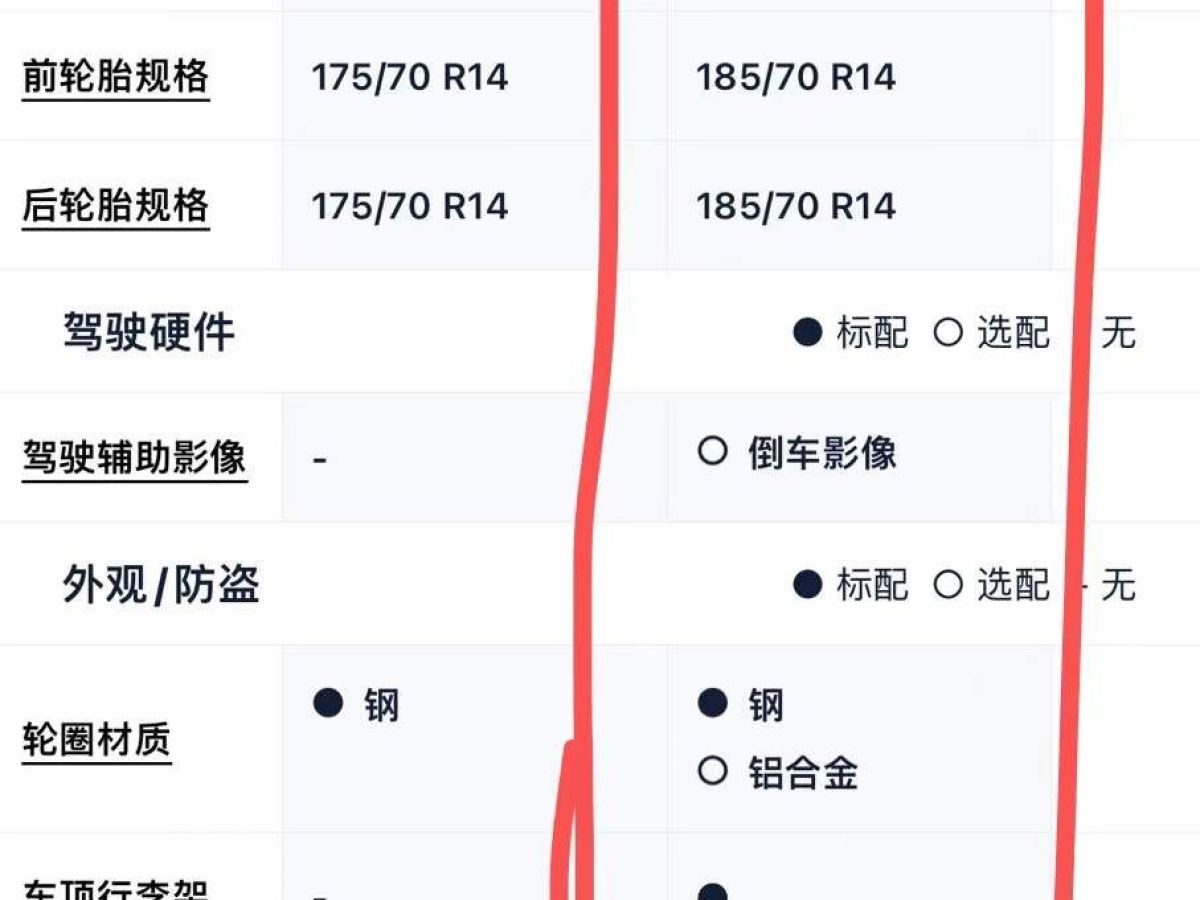This screenshot has width=1200, height=900.
Task: Click the filled 标配 dot in the 外观/防盗 row
Action: pos(807,585)
